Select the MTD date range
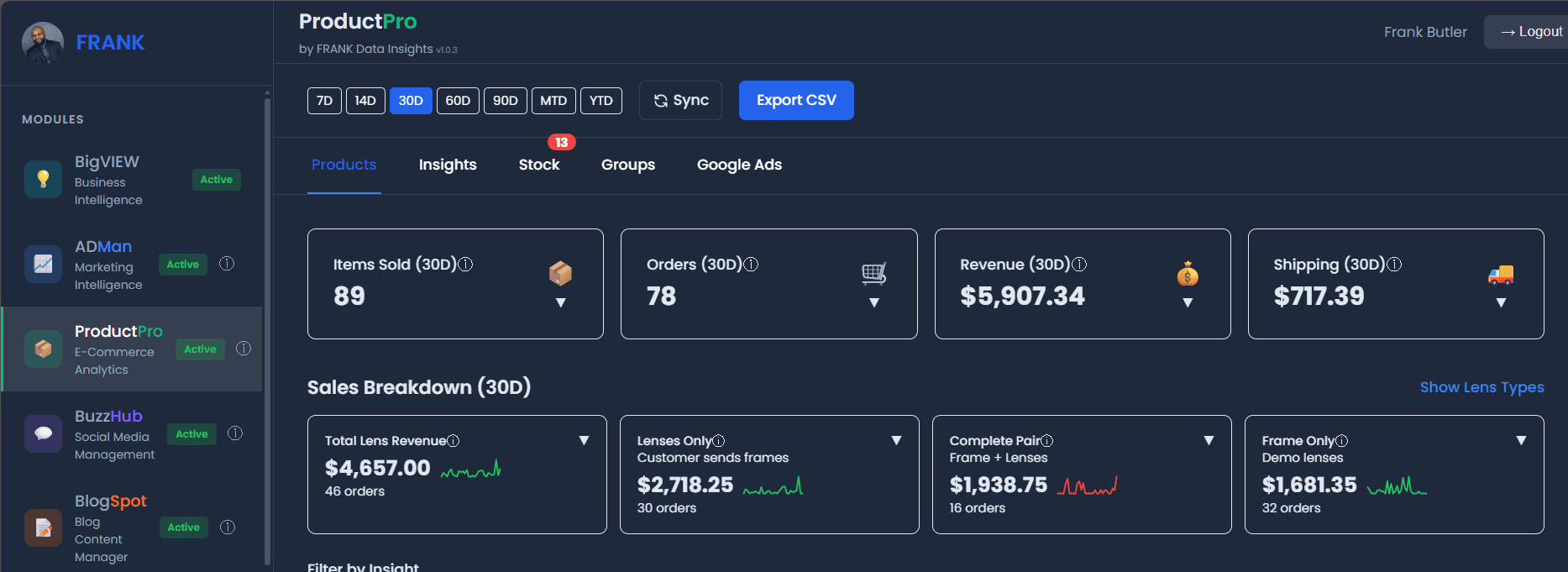Screen dimensions: 1568x572 click(x=553, y=101)
